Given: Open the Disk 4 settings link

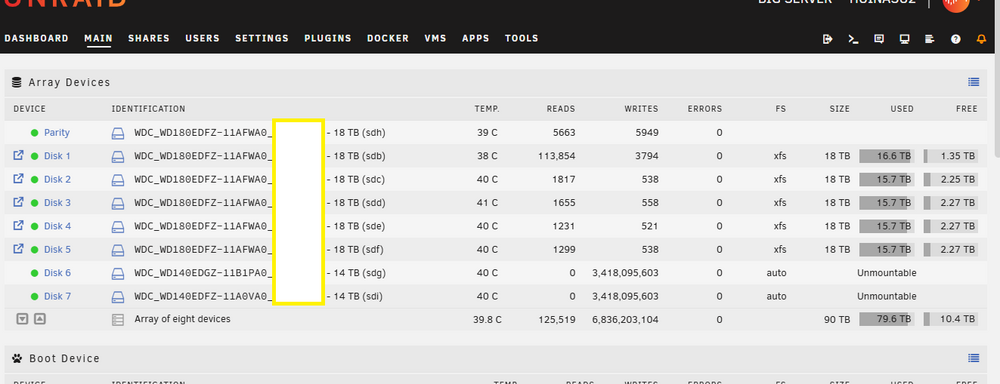Looking at the screenshot, I should (x=57, y=226).
